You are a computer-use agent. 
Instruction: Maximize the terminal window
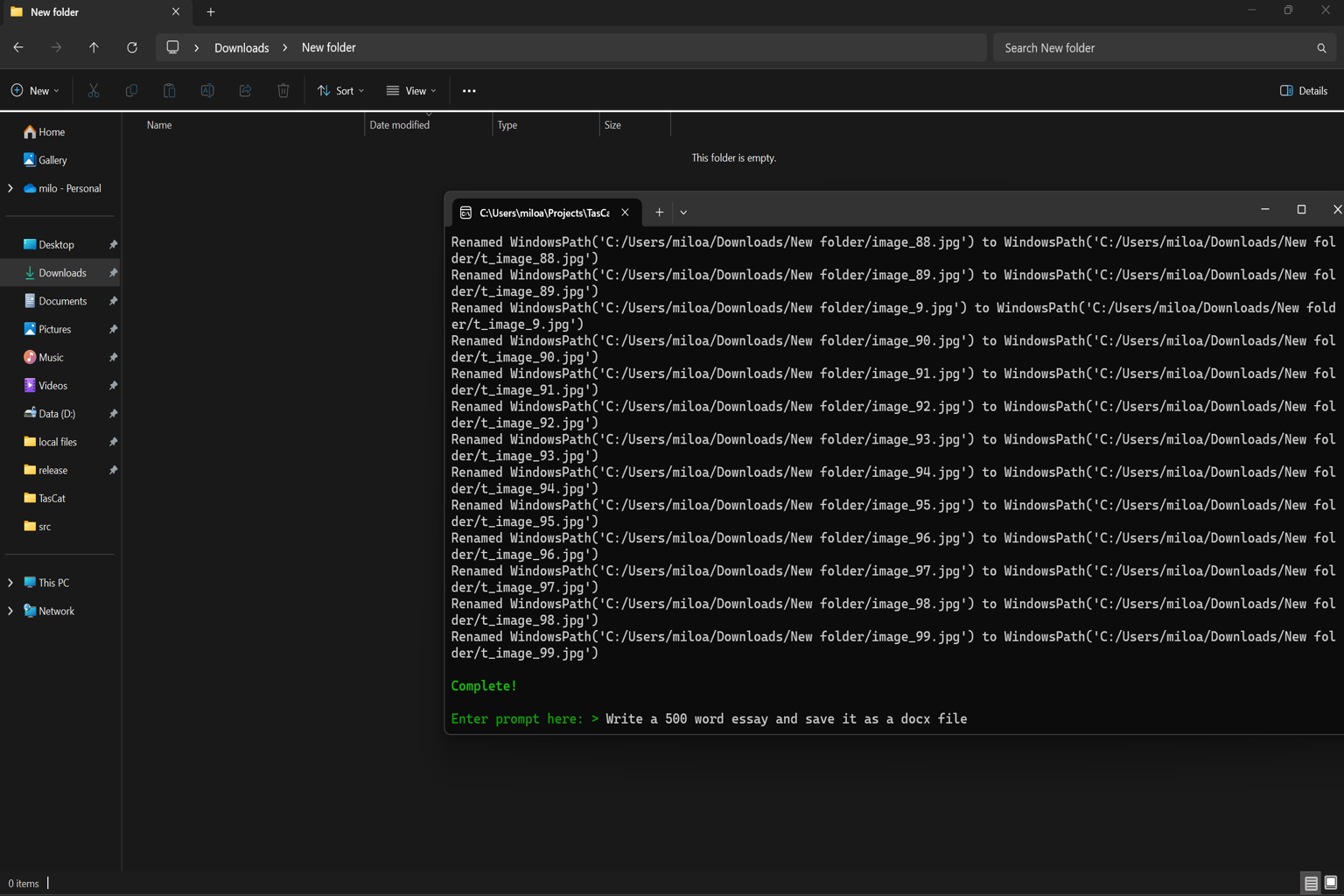click(x=1301, y=209)
